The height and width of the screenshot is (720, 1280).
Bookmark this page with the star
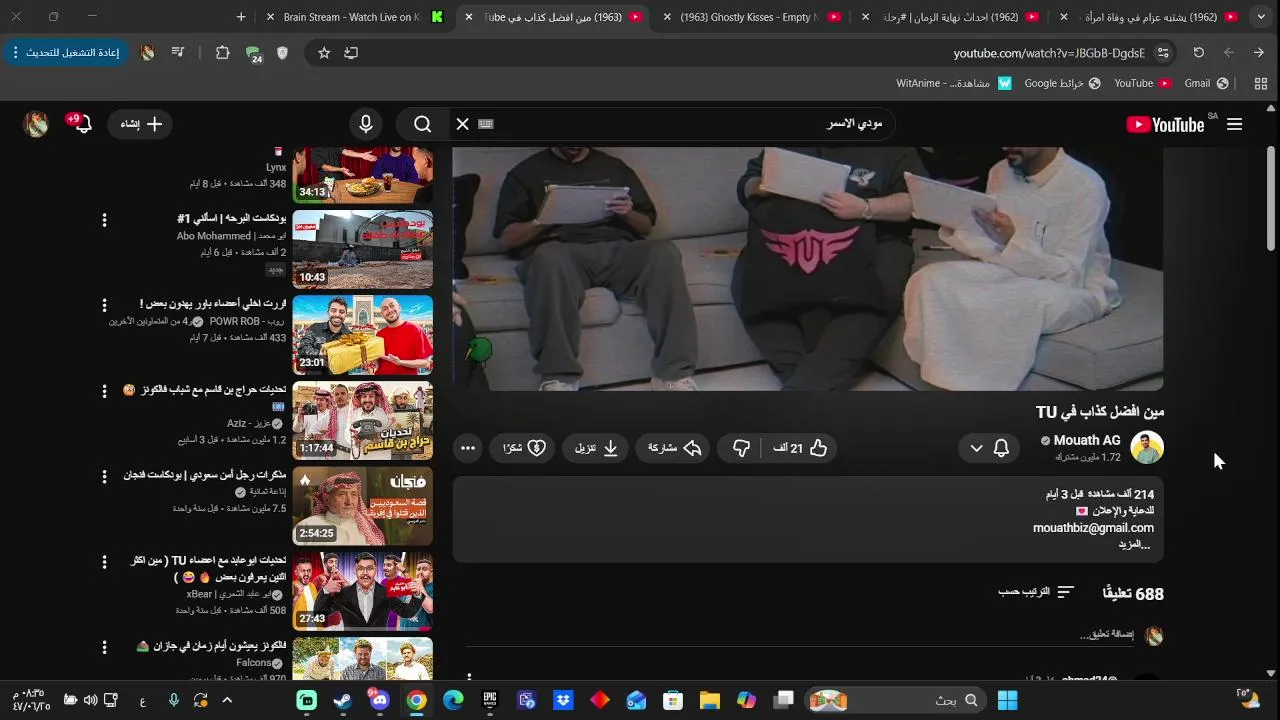(x=324, y=53)
